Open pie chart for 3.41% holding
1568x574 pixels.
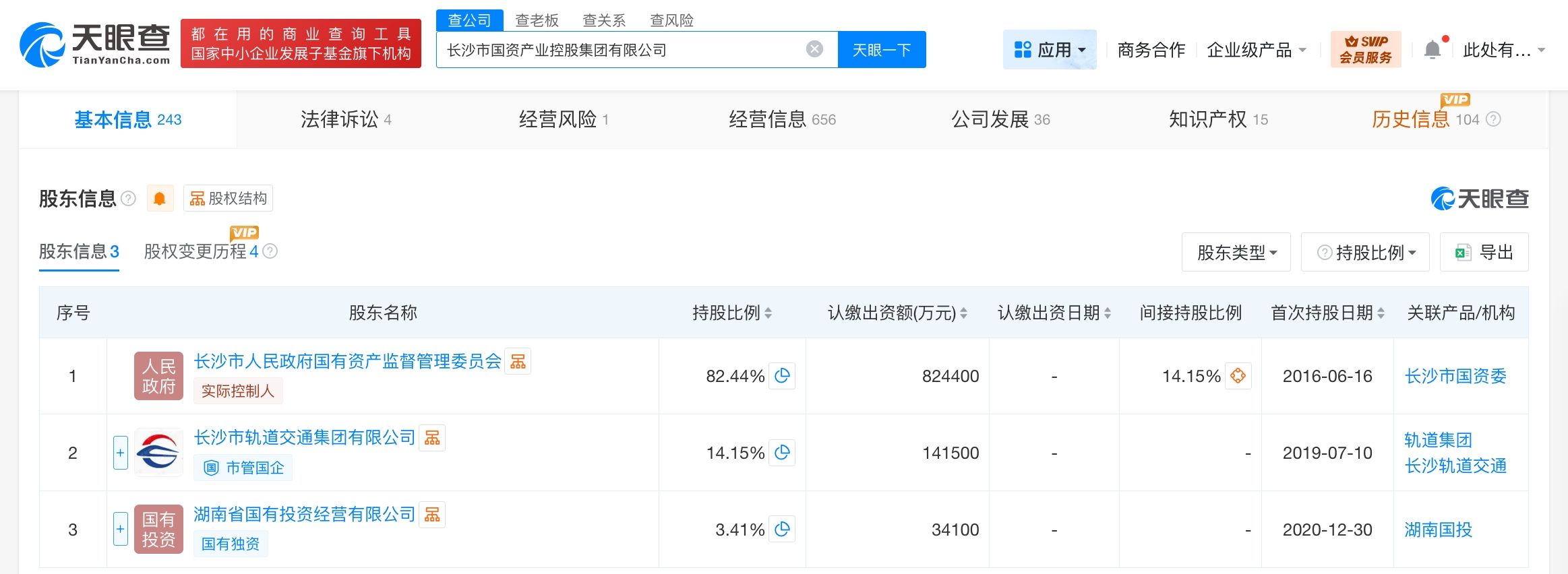[x=782, y=530]
